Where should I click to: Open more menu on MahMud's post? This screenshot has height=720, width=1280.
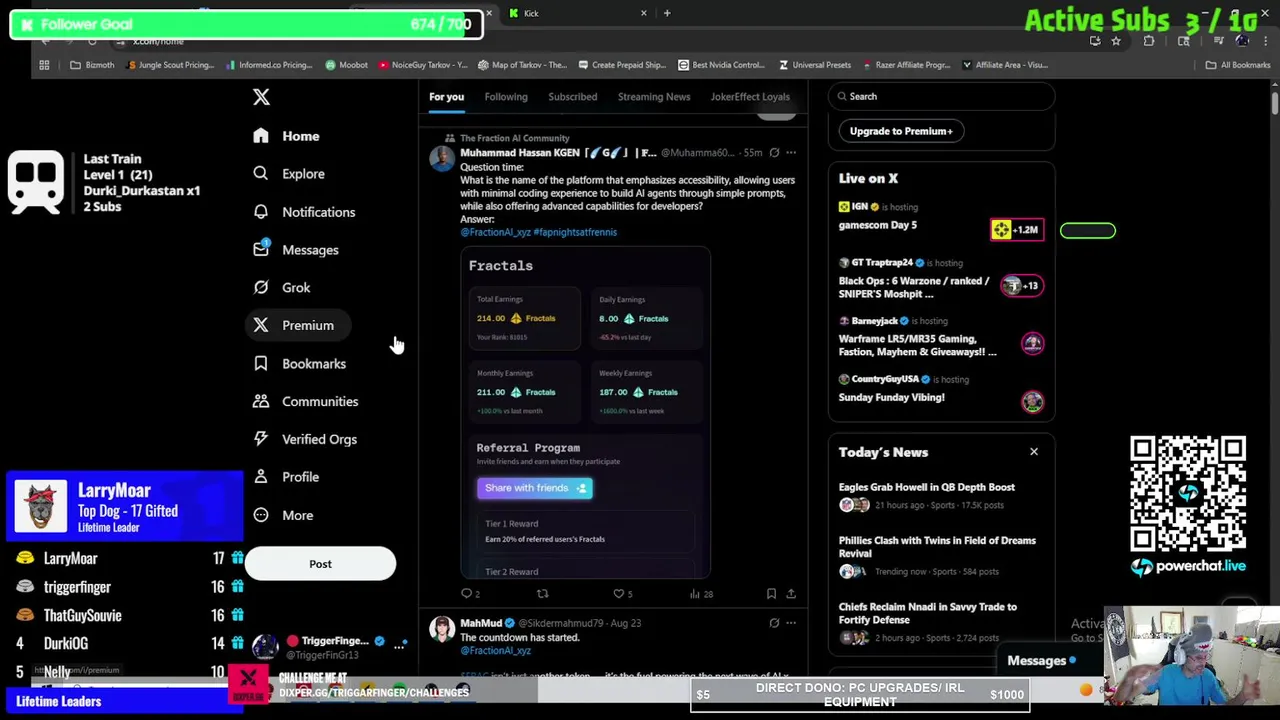(791, 623)
